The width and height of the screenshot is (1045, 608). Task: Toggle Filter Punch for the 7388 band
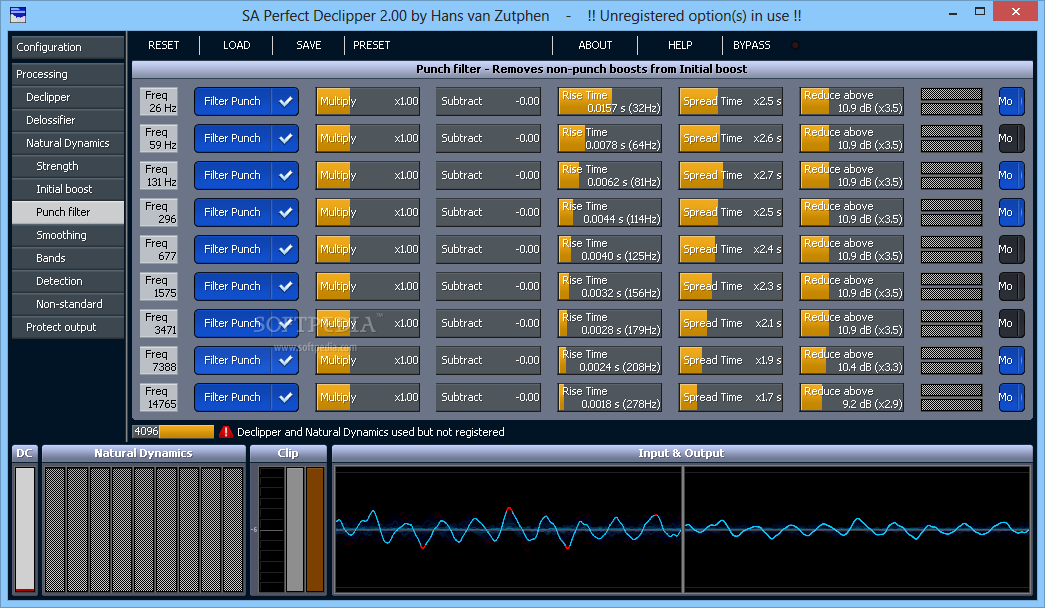pyautogui.click(x=246, y=361)
